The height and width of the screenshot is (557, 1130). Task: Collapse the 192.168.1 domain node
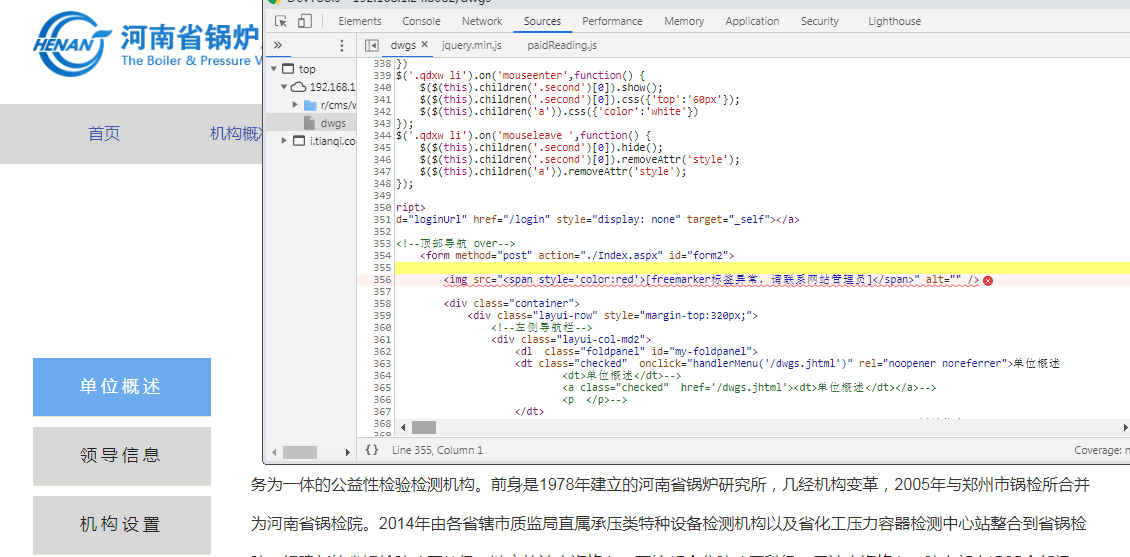coord(284,87)
